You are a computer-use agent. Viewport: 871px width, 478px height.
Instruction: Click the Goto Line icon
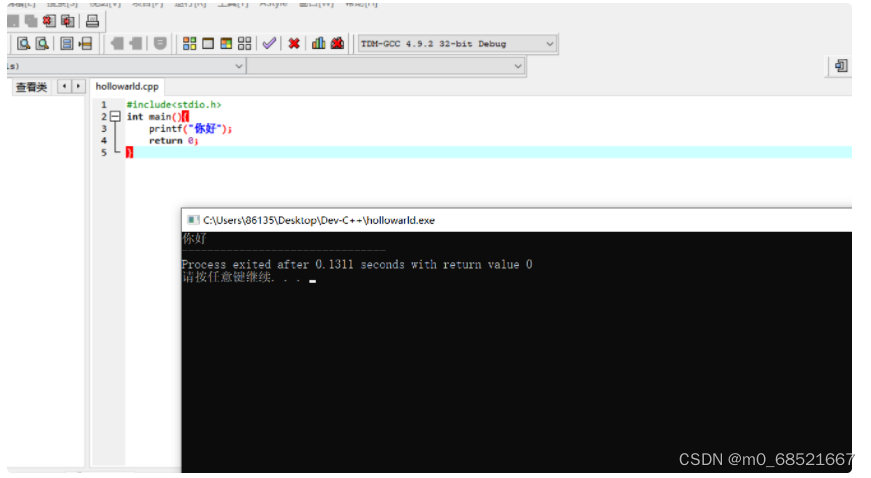coord(85,43)
